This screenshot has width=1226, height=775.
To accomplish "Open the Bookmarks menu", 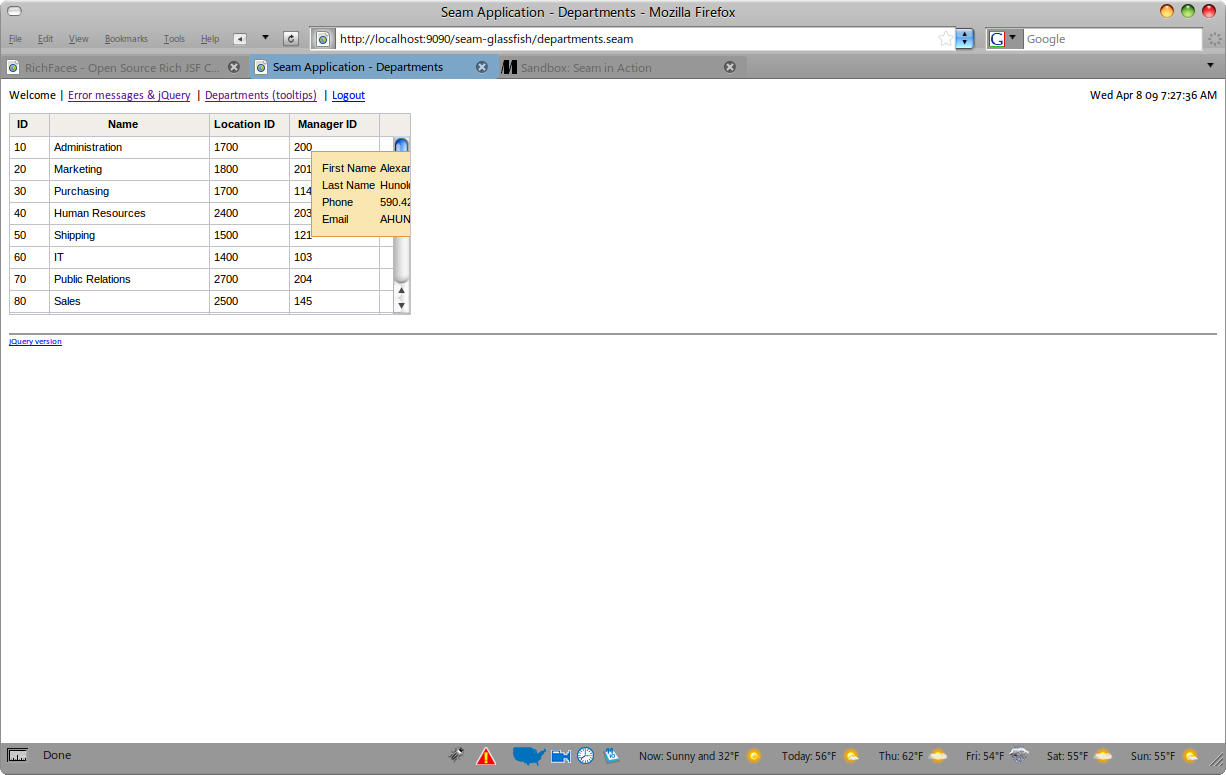I will (x=126, y=39).
